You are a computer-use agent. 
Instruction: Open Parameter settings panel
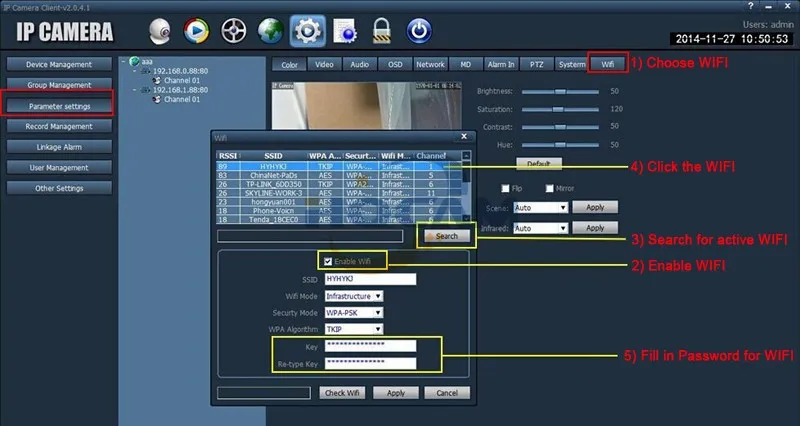click(x=59, y=106)
